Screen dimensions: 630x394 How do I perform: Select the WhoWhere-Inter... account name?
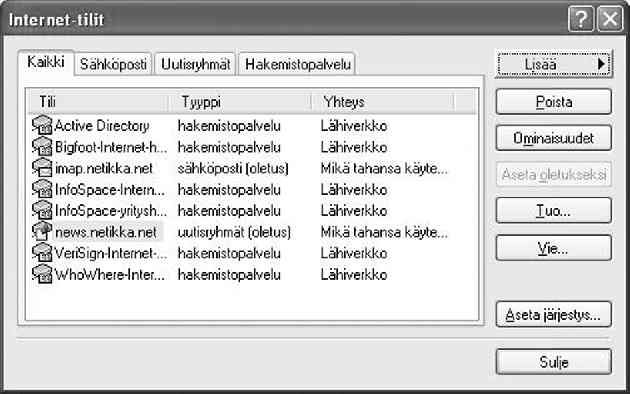[x=110, y=275]
